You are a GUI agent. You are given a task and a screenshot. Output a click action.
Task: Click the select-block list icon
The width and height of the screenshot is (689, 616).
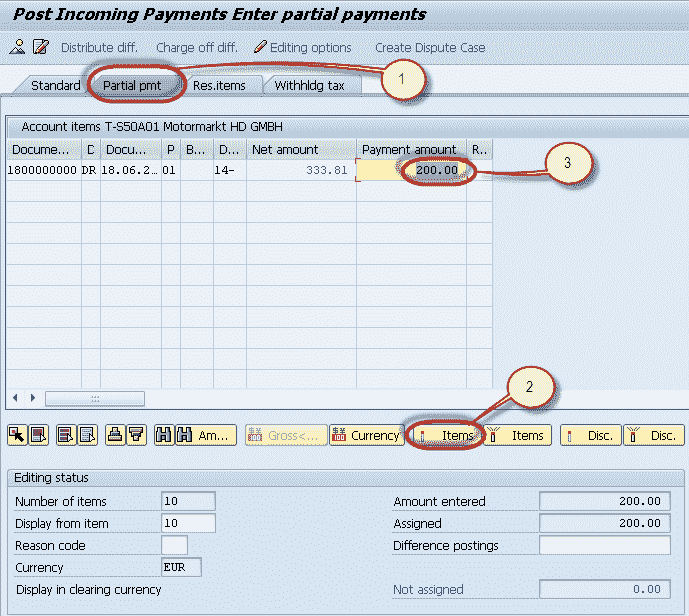(66, 435)
